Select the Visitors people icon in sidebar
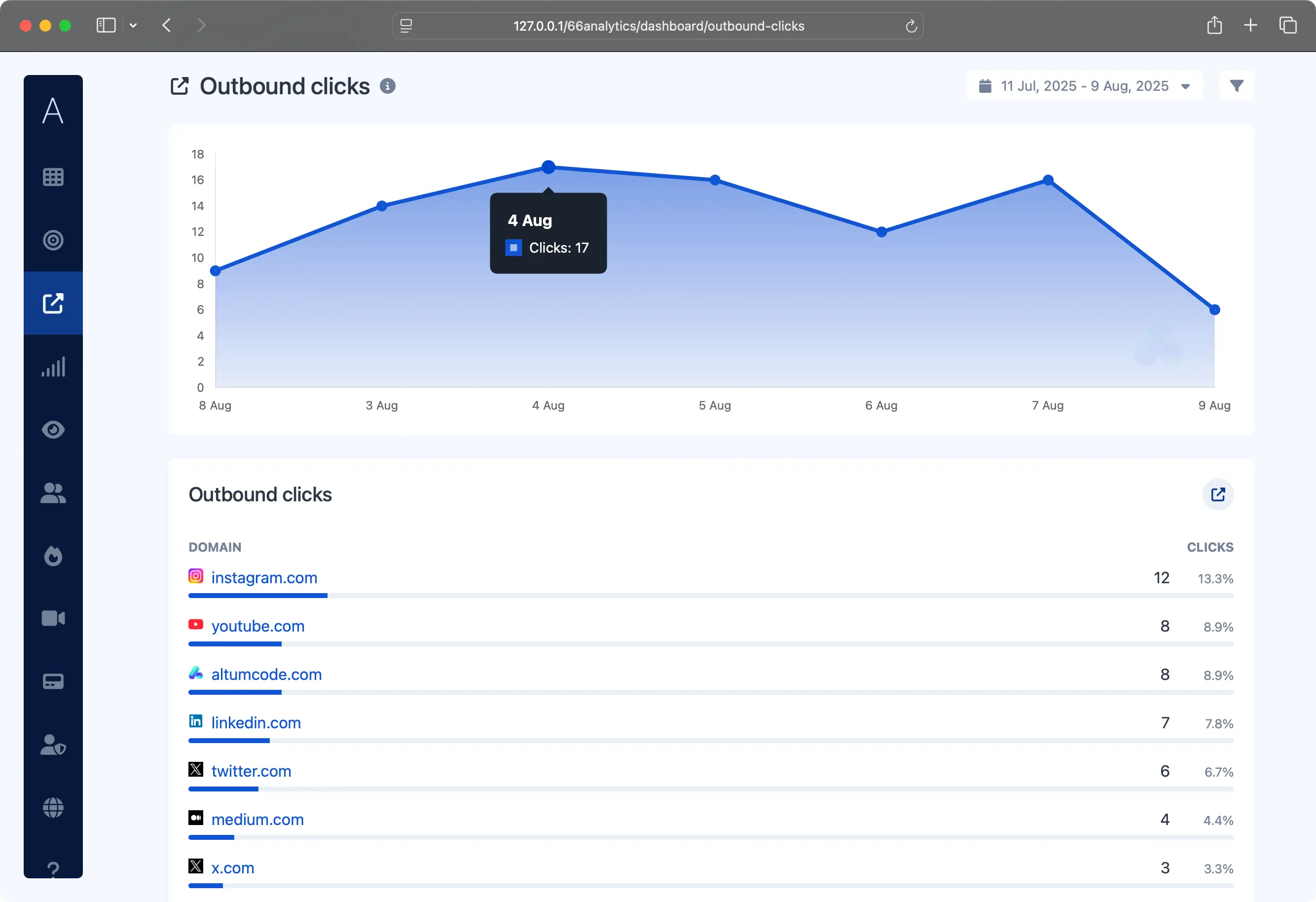This screenshot has height=902, width=1316. pos(53,492)
